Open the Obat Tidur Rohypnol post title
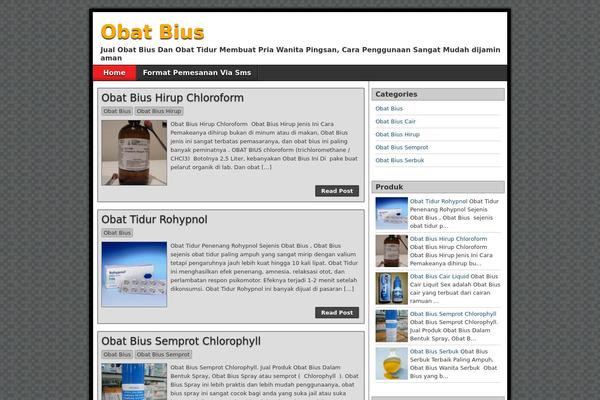Screen dimensions: 600x400 (x=154, y=220)
